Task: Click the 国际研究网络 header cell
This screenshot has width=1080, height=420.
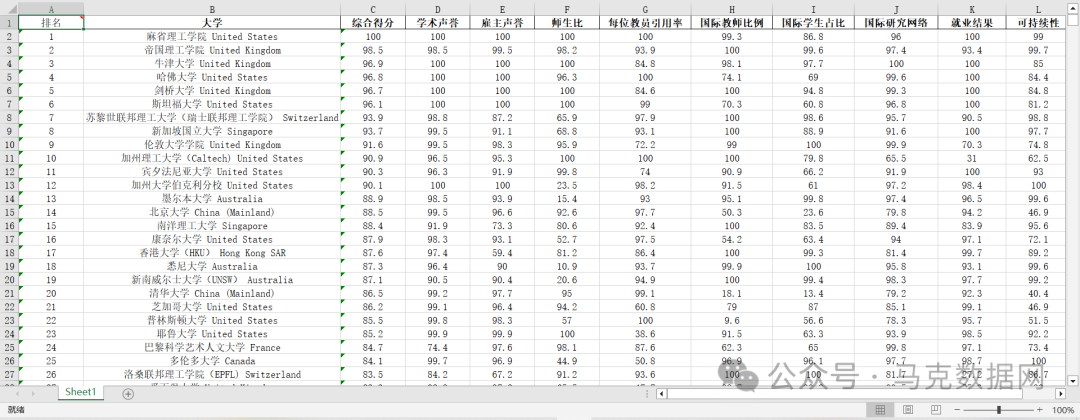Action: pos(896,23)
